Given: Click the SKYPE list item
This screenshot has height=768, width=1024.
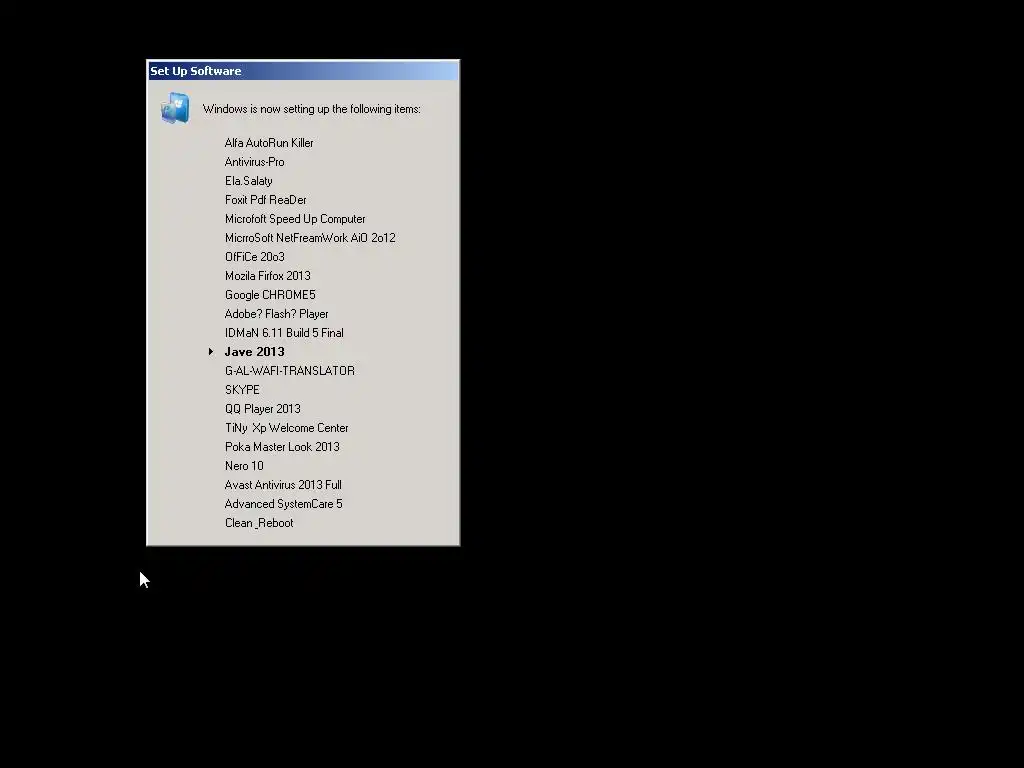Looking at the screenshot, I should point(242,390).
